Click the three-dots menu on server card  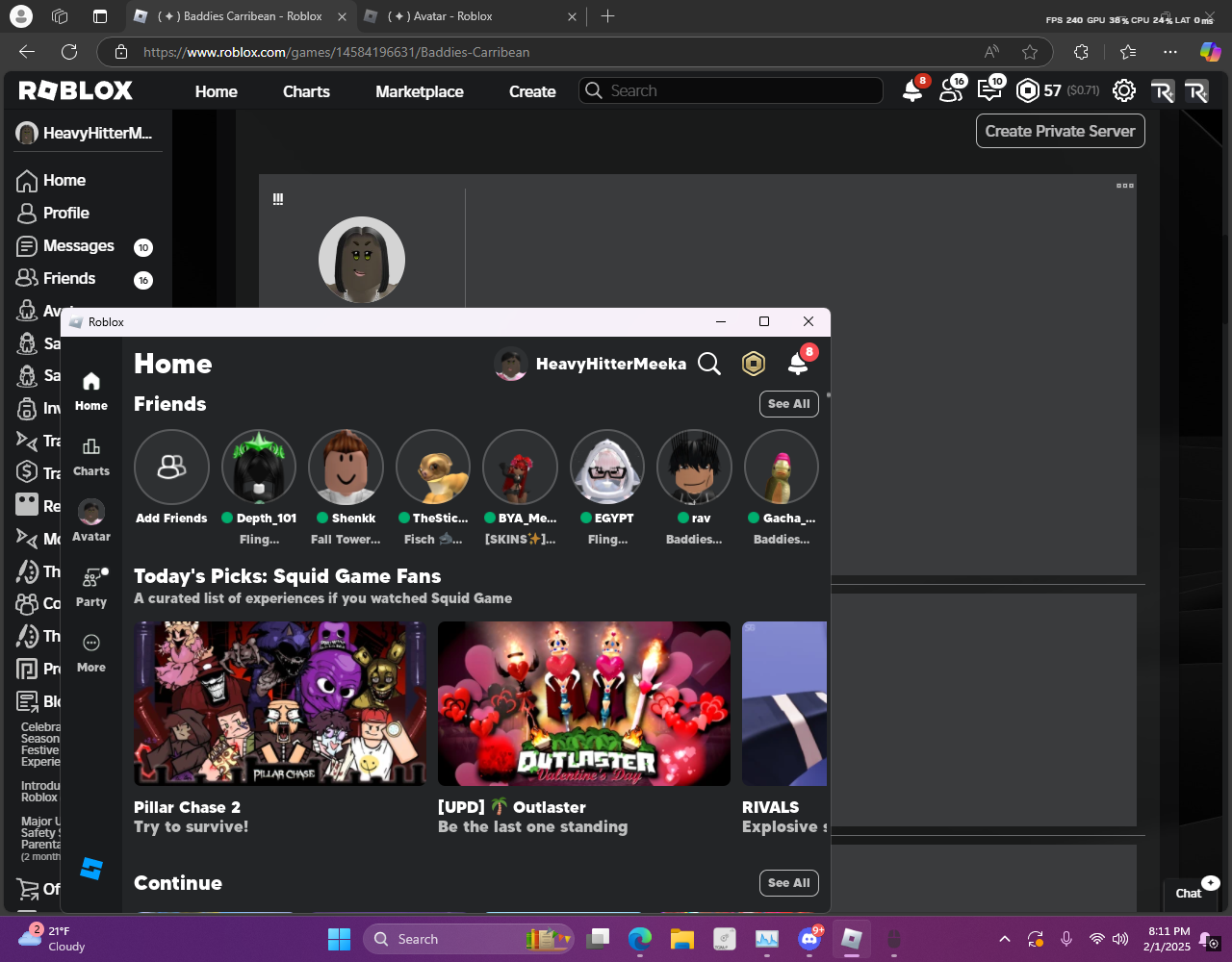pyautogui.click(x=1125, y=186)
